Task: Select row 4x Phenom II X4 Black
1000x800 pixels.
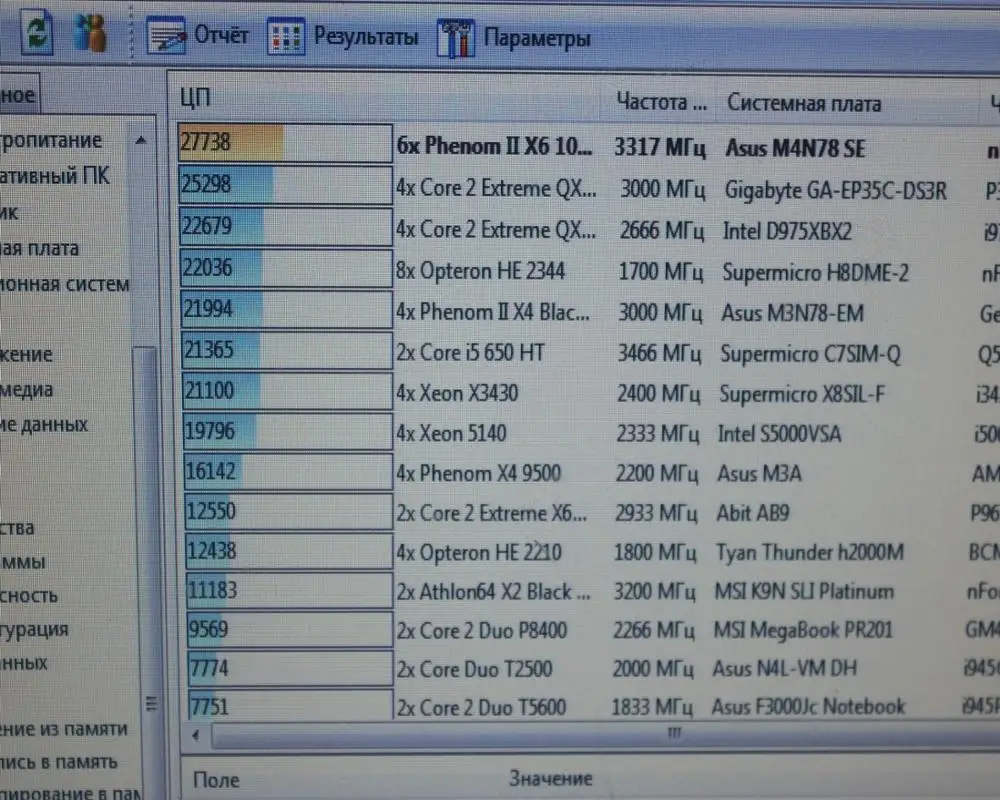Action: coord(590,312)
